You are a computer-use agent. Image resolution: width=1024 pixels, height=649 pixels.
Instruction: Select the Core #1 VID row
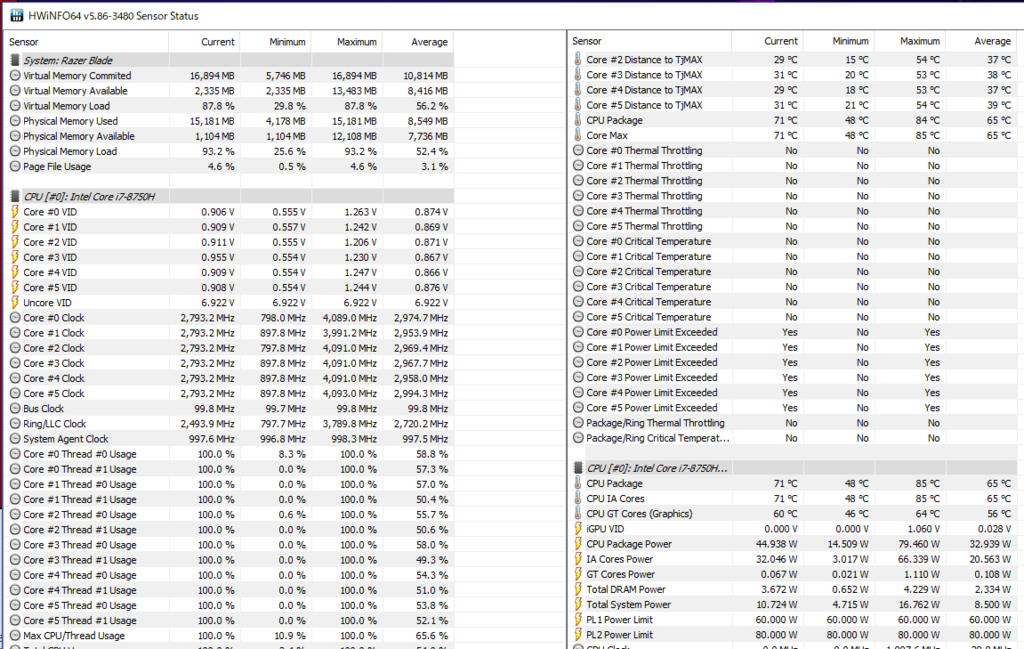229,227
